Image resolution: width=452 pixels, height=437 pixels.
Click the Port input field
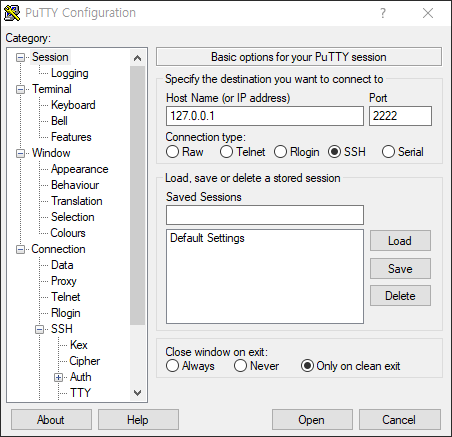pyautogui.click(x=400, y=116)
